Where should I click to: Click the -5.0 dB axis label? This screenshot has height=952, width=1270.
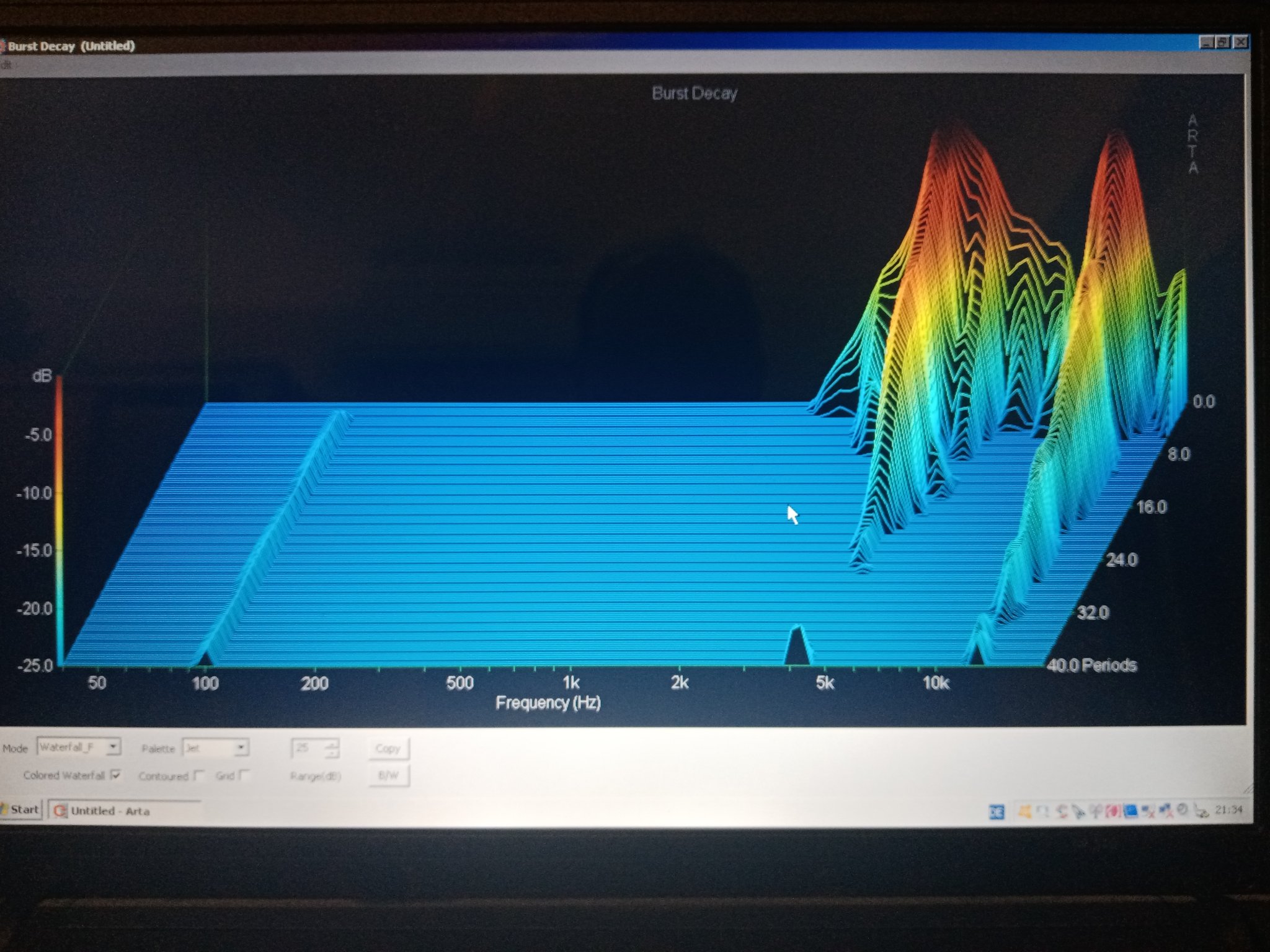click(38, 435)
